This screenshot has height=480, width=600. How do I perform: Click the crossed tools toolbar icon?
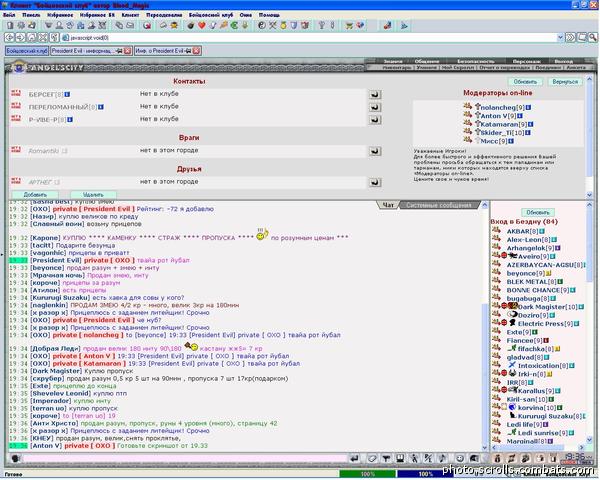pyautogui.click(x=272, y=26)
